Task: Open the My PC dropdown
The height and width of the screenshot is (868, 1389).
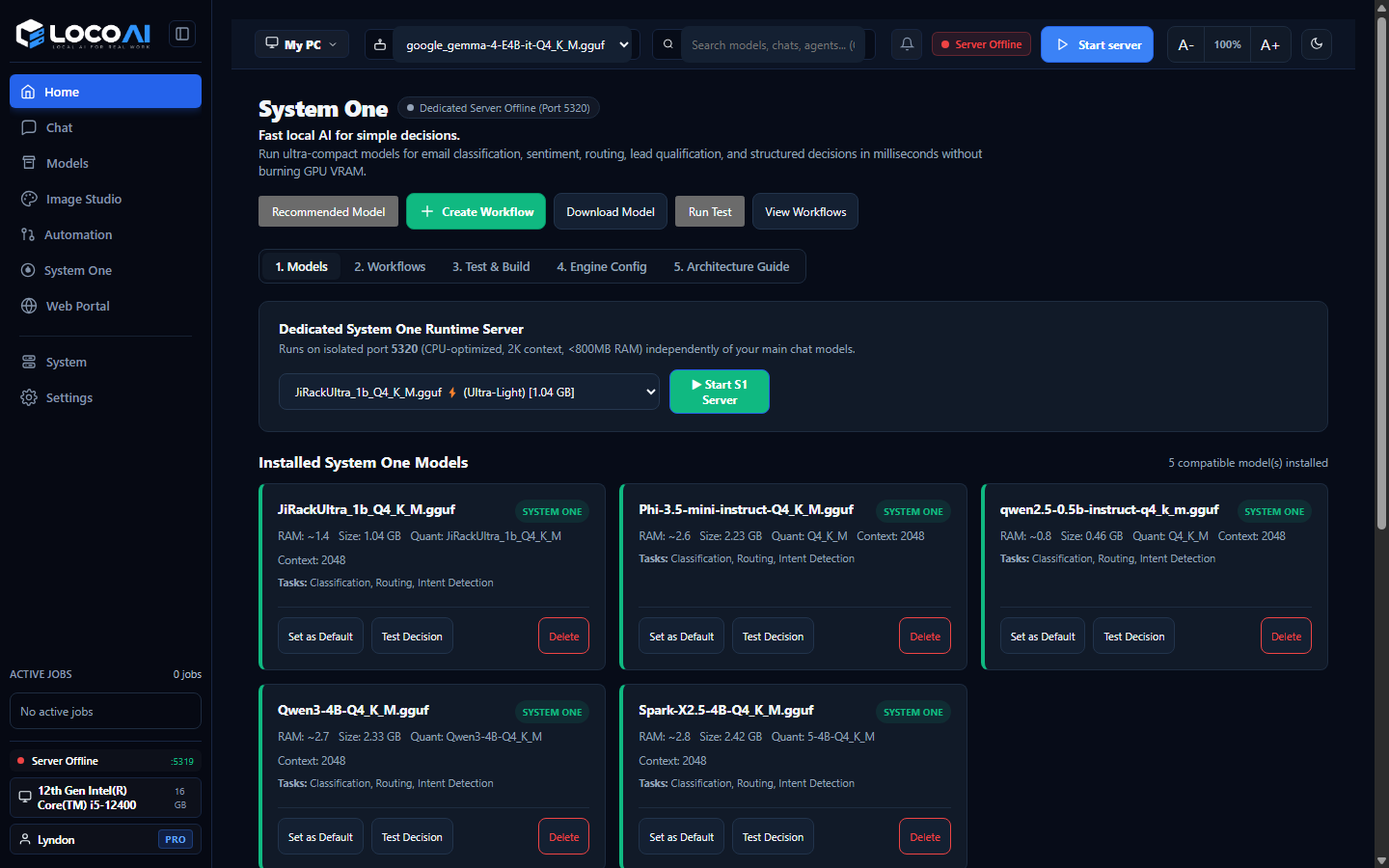Action: (302, 44)
